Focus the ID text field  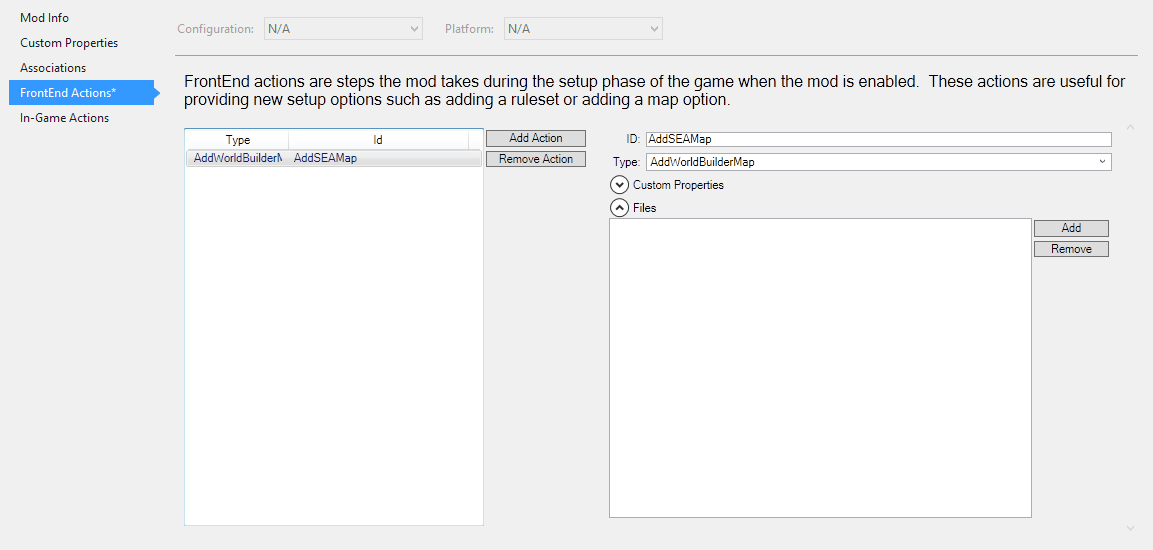[878, 140]
